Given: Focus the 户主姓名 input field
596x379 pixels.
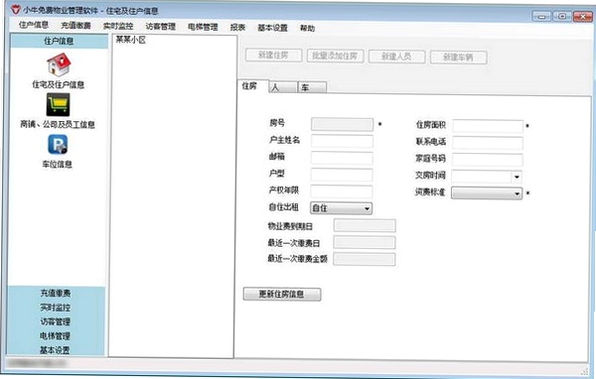Looking at the screenshot, I should [342, 141].
